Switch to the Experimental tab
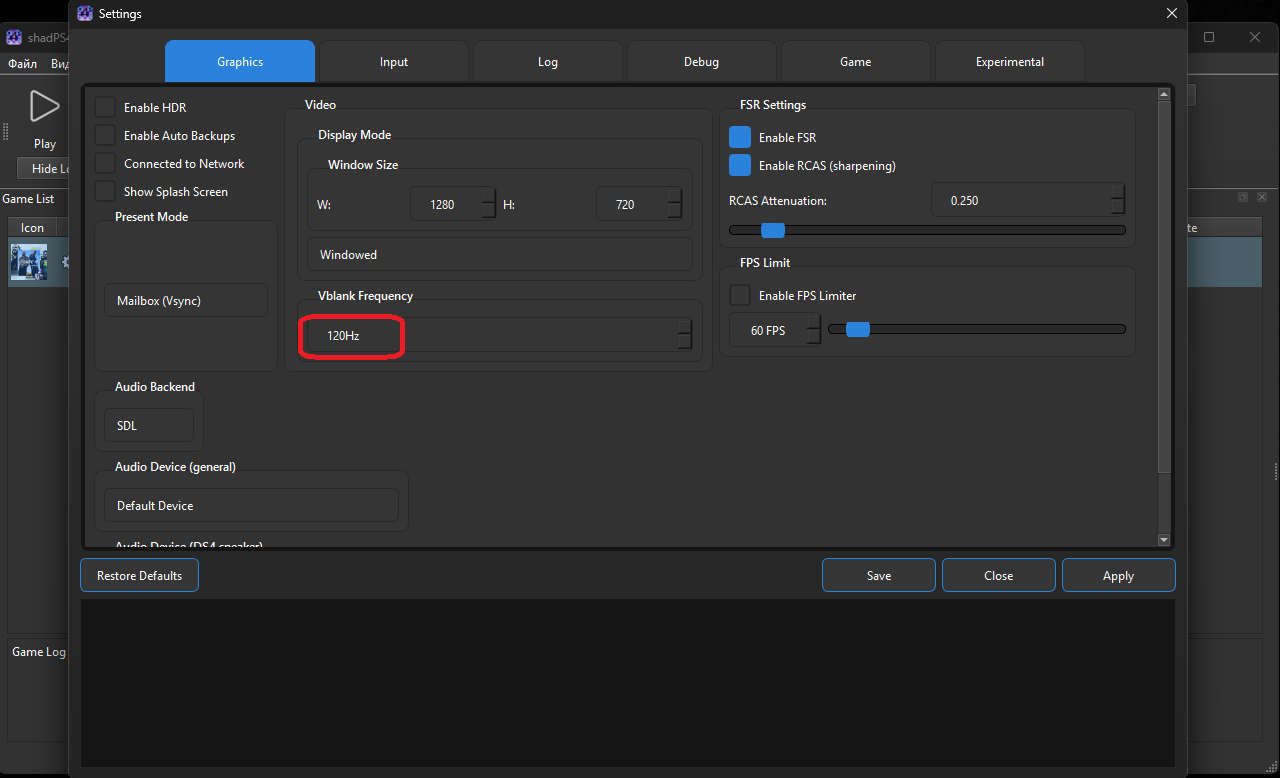This screenshot has height=778, width=1280. tap(1009, 61)
